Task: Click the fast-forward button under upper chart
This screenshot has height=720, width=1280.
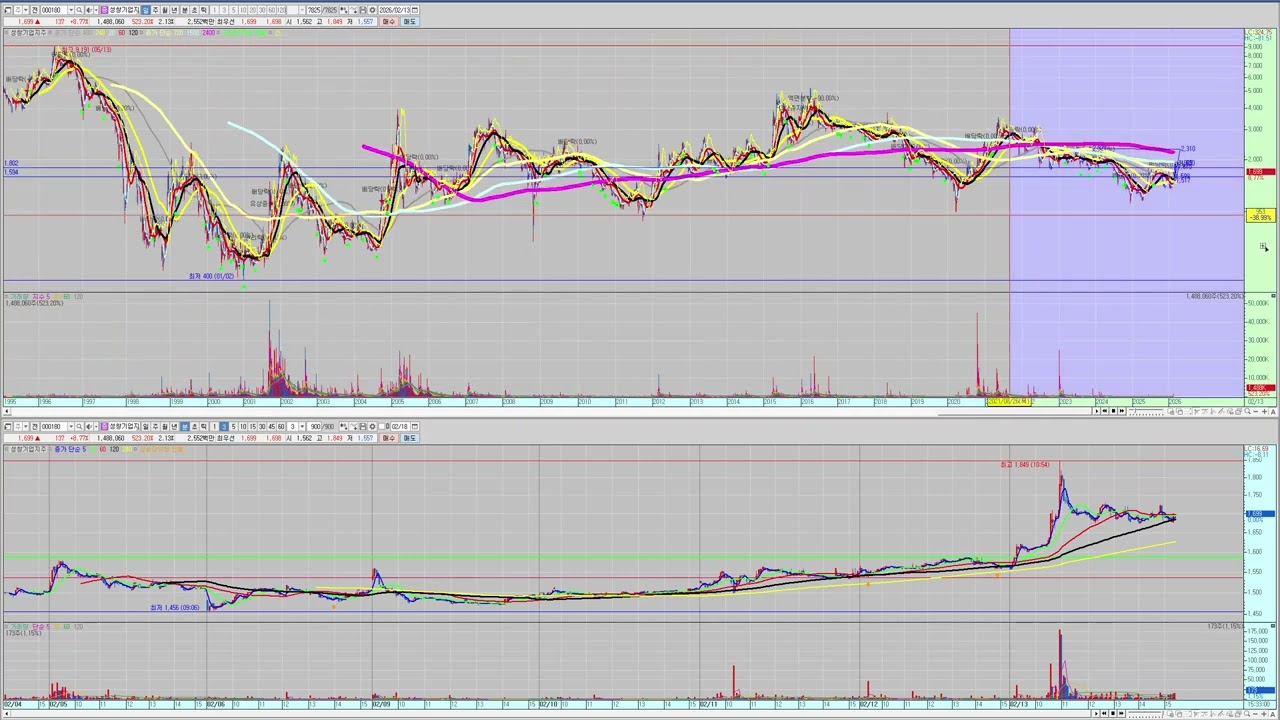Action: pyautogui.click(x=1122, y=411)
